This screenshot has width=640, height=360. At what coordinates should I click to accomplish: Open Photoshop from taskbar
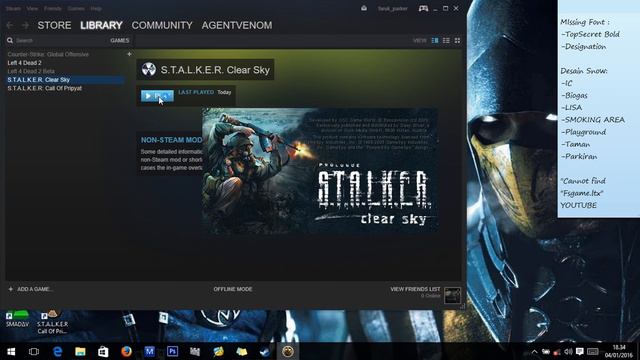tap(173, 351)
